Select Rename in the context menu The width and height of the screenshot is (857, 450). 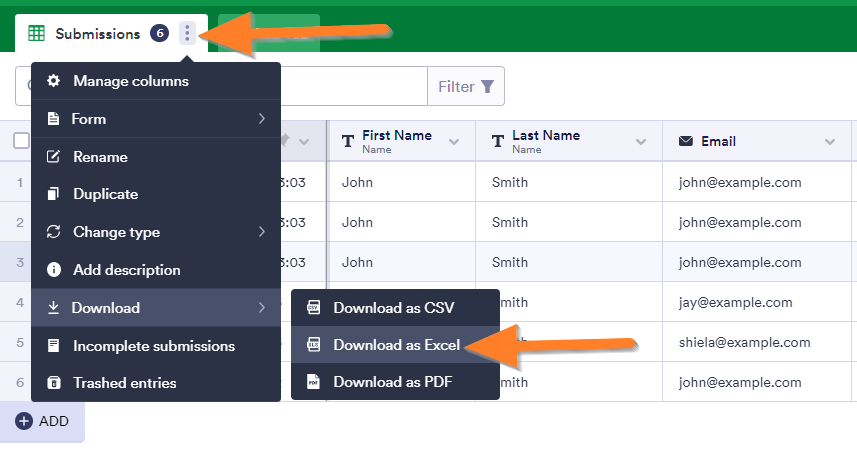(x=100, y=157)
